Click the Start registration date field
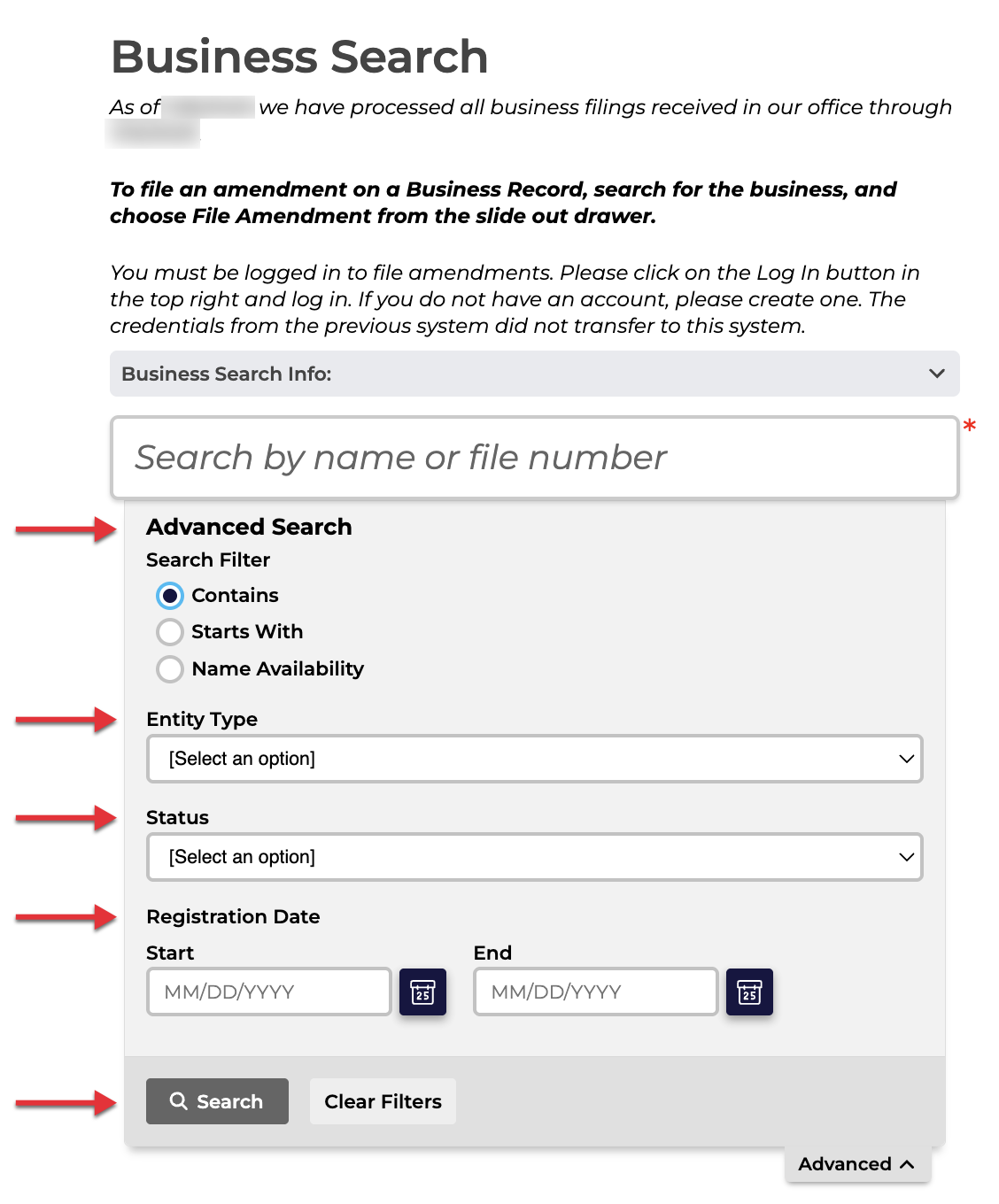 (x=268, y=992)
